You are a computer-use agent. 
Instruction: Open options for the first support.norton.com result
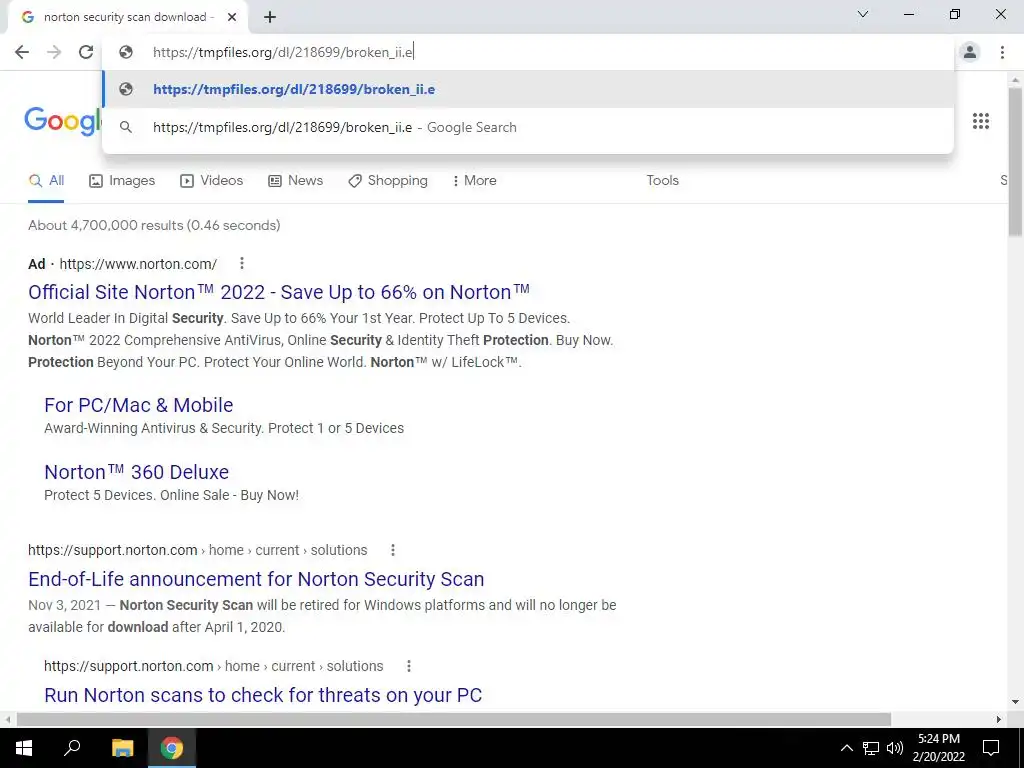pos(392,551)
